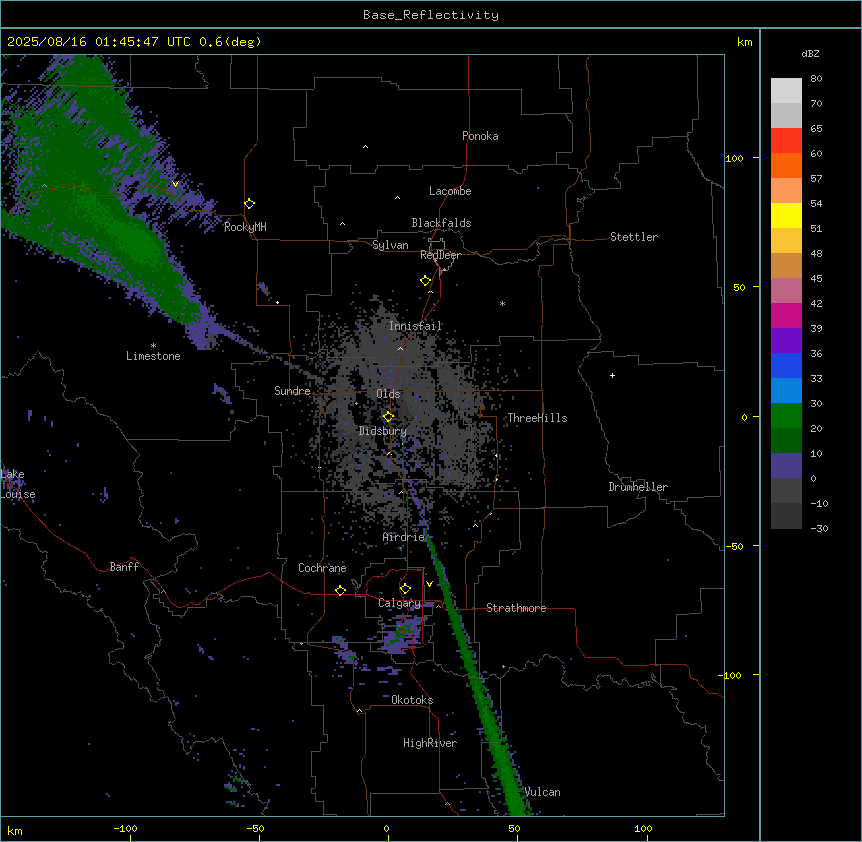This screenshot has width=862, height=842.
Task: Click the 80 value on the dBZ scale
Action: (x=816, y=79)
